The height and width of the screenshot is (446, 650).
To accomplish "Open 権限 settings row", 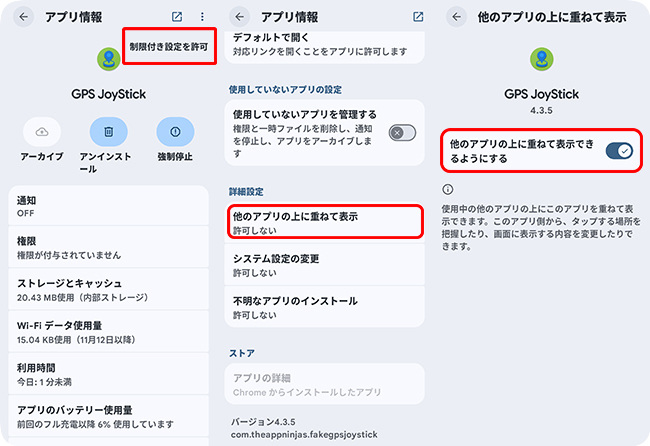I will click(x=109, y=247).
